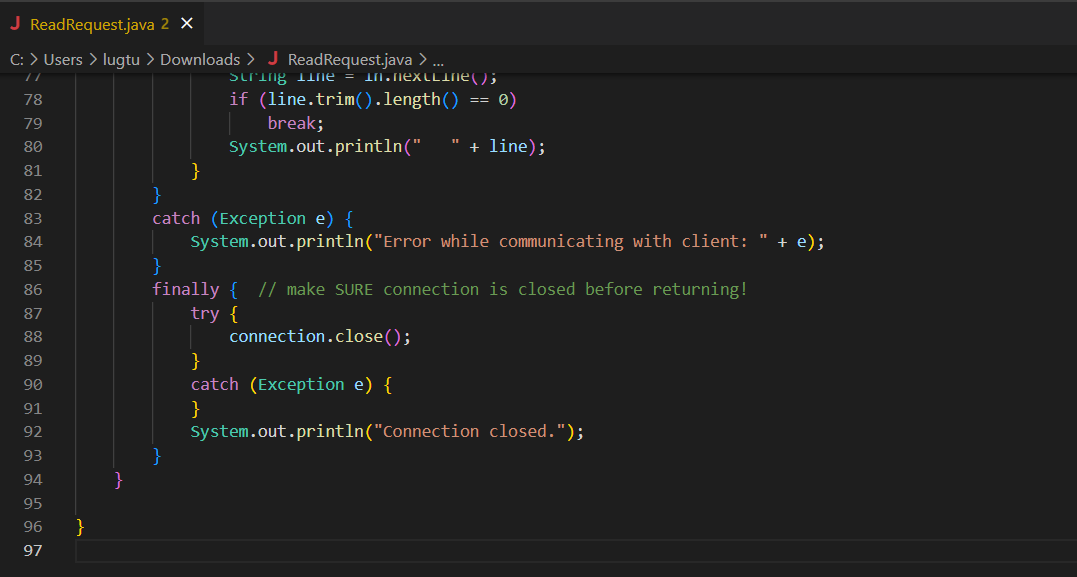
Task: Close the ReadRequest.java tab
Action: [x=186, y=24]
